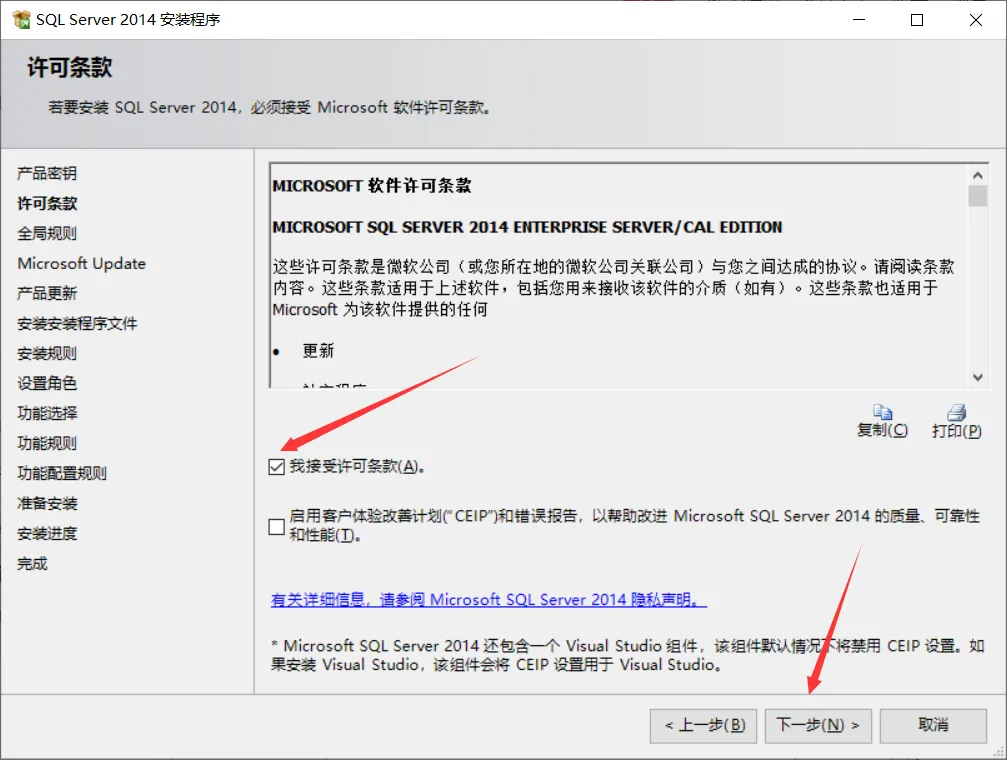Select 功能配置规则 in the step list
The image size is (1007, 760).
pyautogui.click(x=62, y=473)
